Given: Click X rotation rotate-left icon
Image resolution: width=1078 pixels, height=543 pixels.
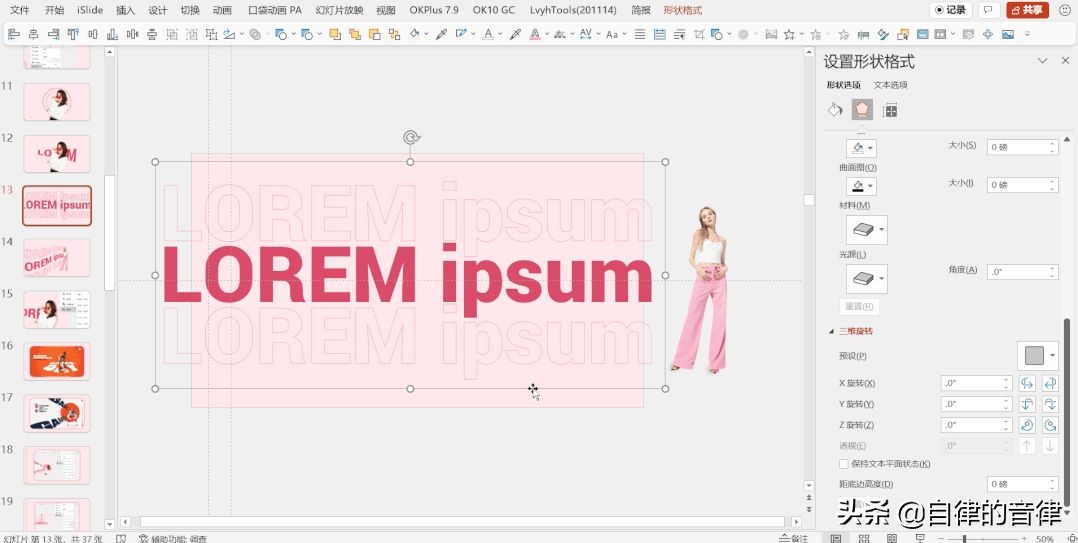Looking at the screenshot, I should tap(1027, 384).
